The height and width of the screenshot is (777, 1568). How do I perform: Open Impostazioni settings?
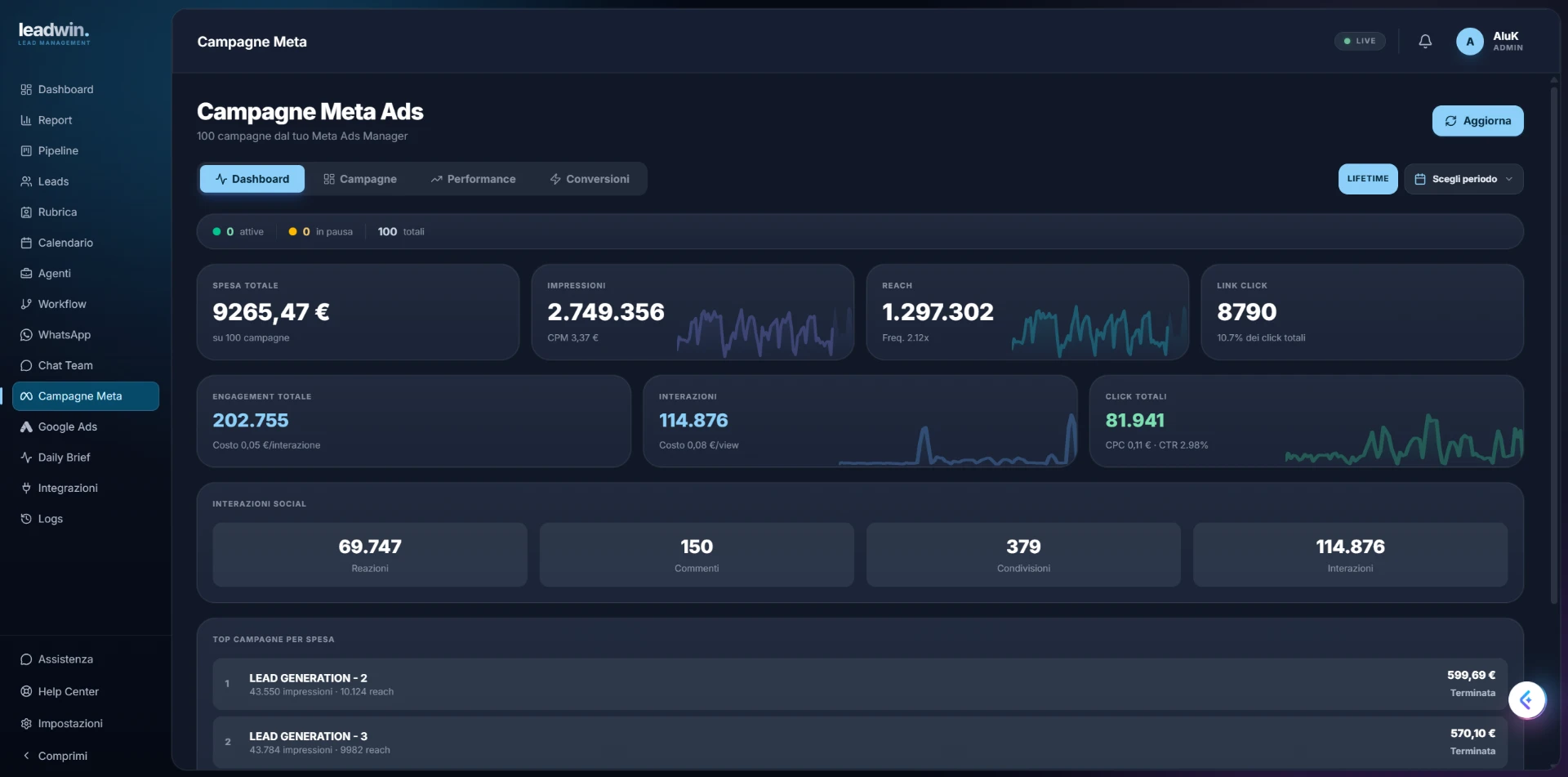(85, 724)
